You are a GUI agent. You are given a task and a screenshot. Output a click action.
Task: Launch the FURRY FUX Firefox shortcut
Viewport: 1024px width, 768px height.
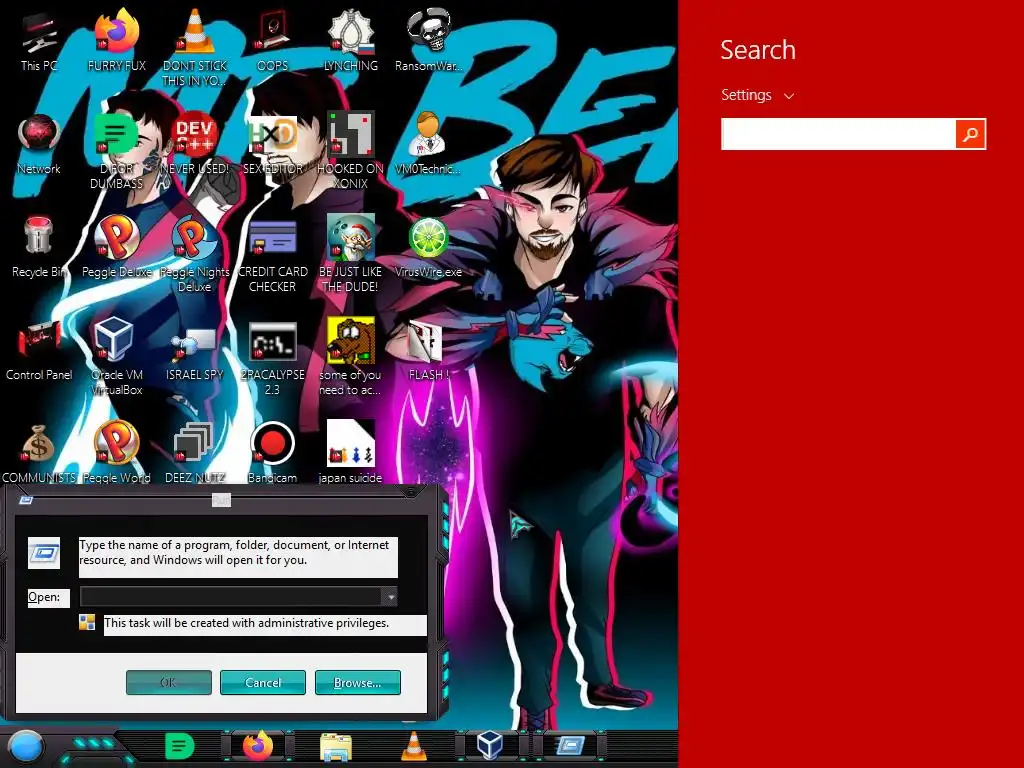(116, 40)
